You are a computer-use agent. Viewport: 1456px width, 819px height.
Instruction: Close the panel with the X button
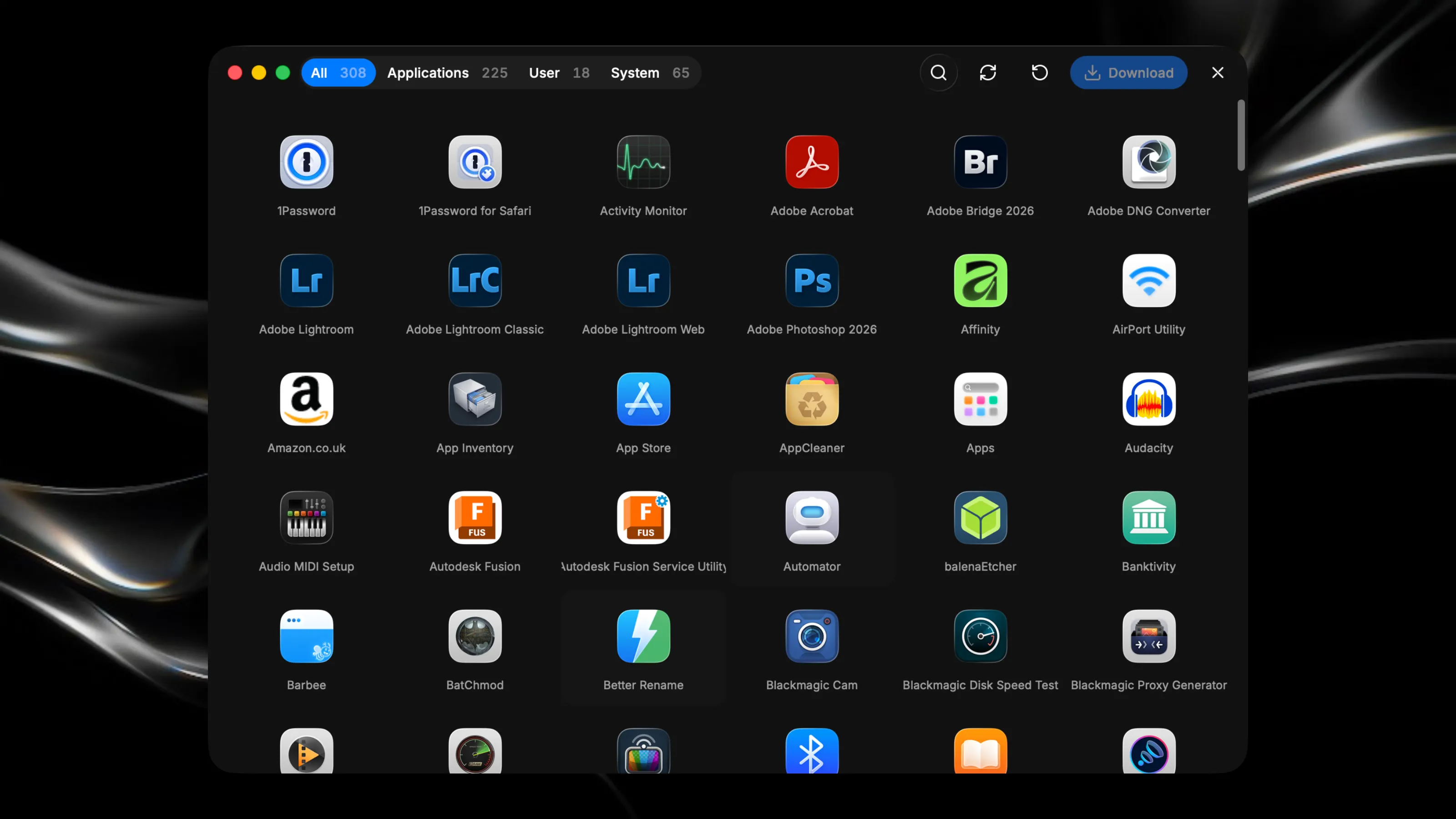(1218, 73)
